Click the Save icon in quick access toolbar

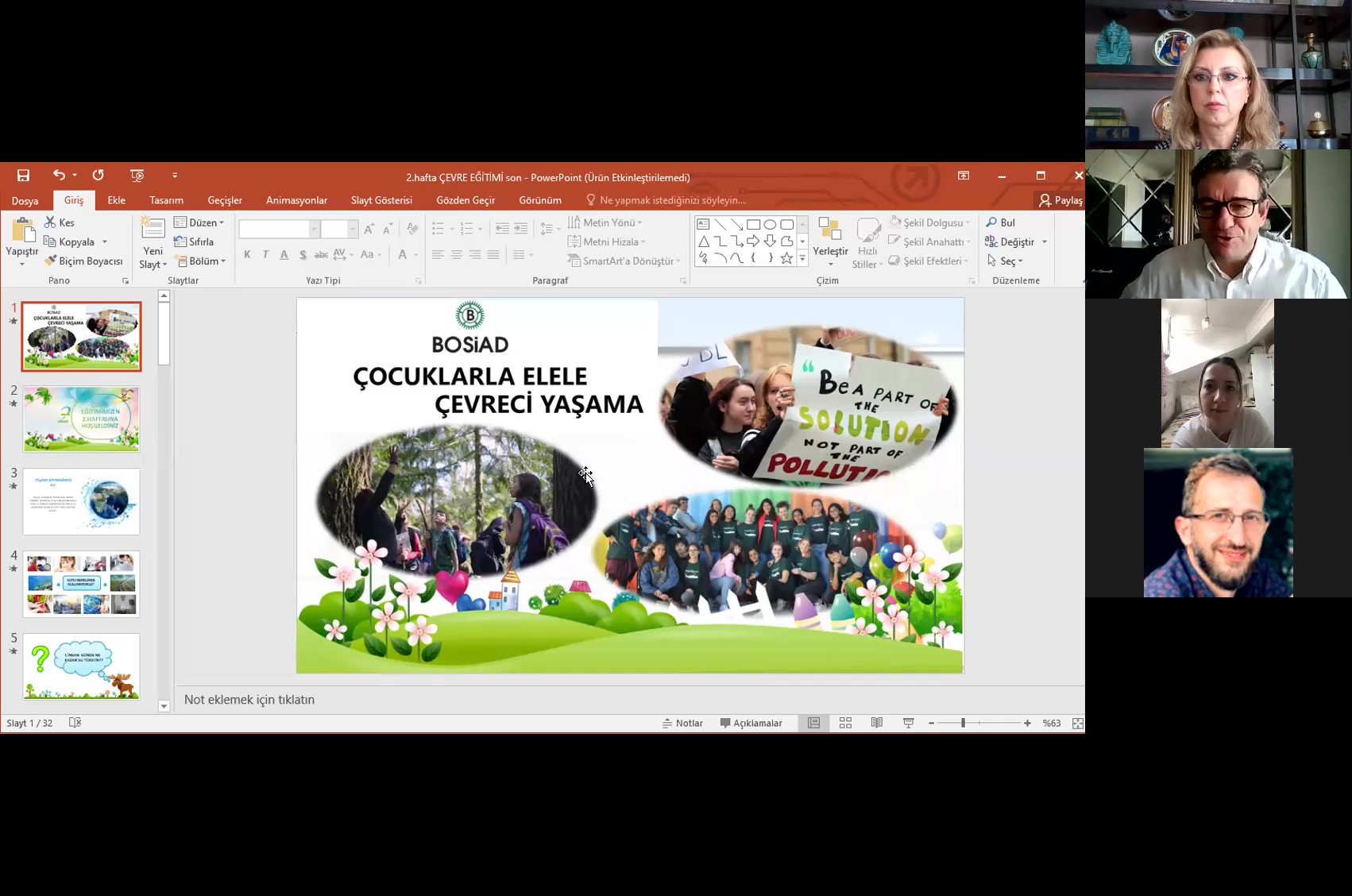pos(23,176)
